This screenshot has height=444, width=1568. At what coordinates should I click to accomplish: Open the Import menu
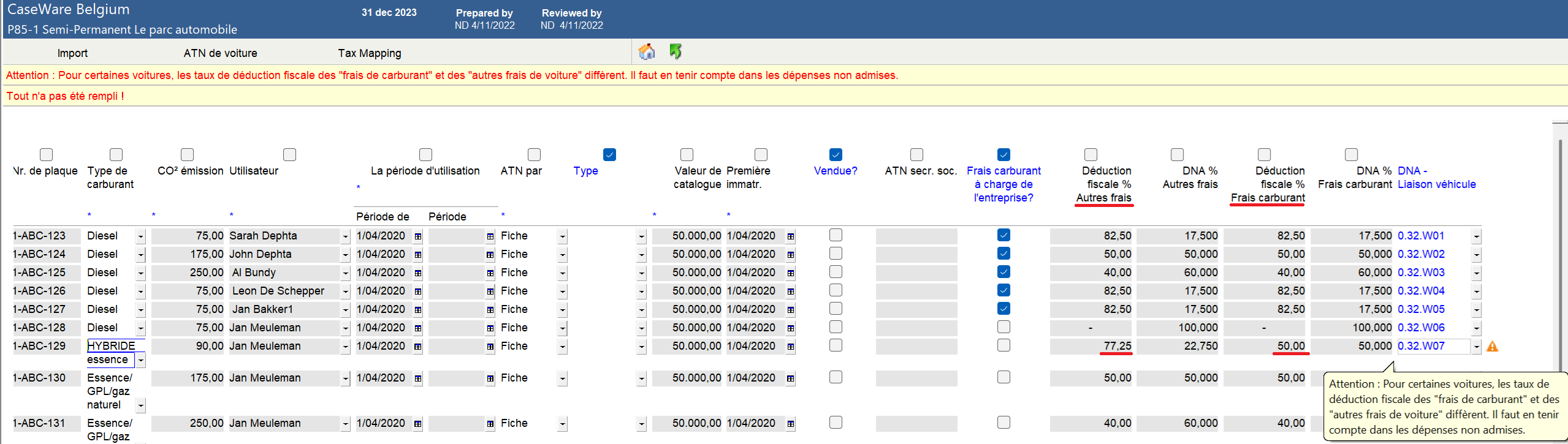[x=72, y=53]
